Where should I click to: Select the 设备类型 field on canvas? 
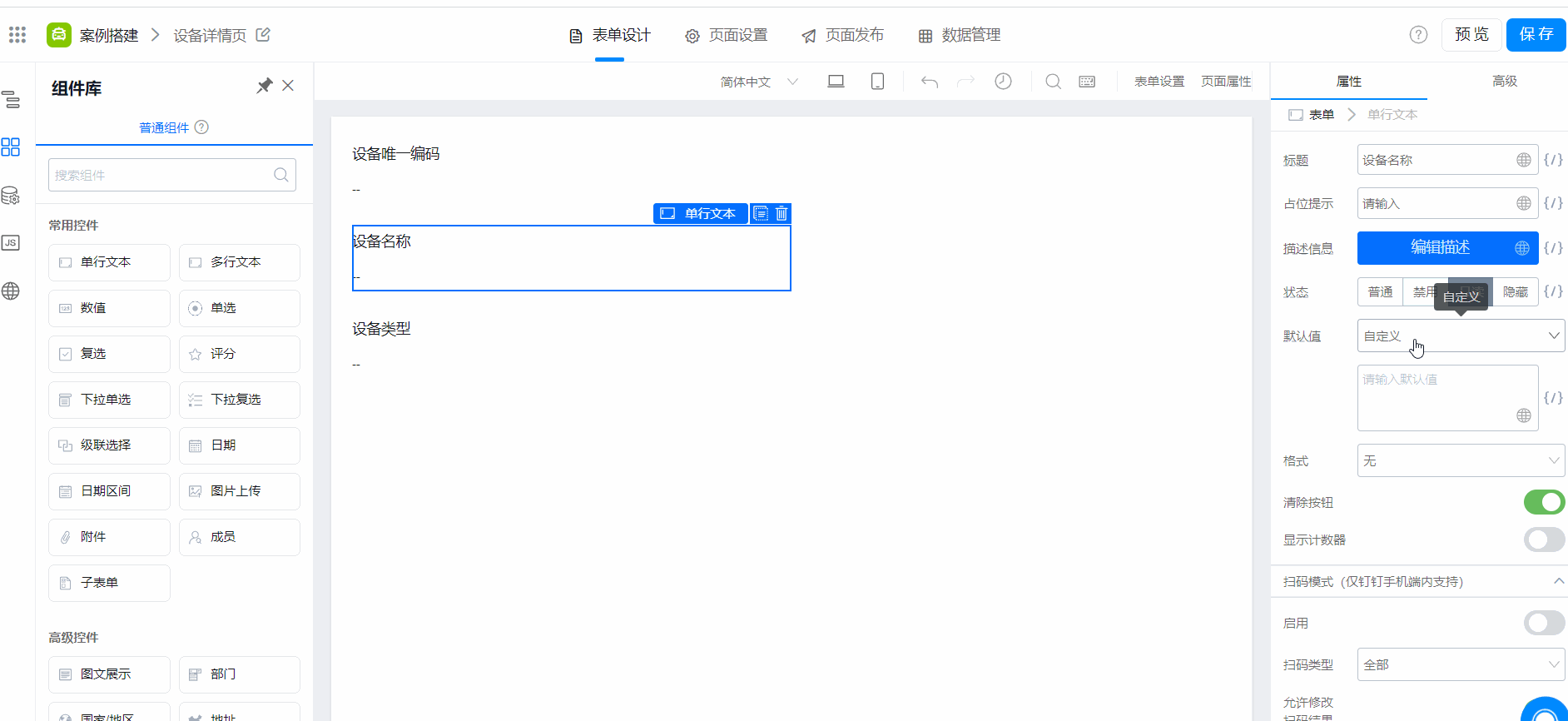(x=571, y=346)
